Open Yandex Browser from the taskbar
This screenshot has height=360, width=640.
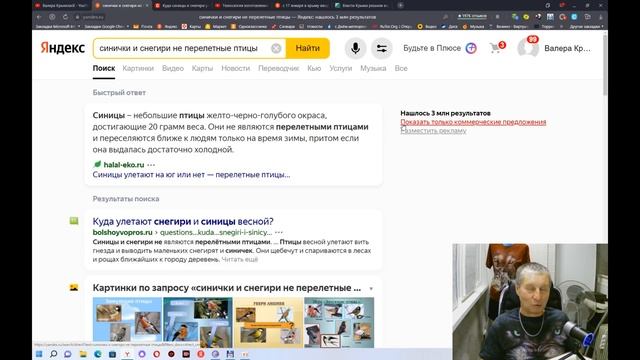point(127,354)
